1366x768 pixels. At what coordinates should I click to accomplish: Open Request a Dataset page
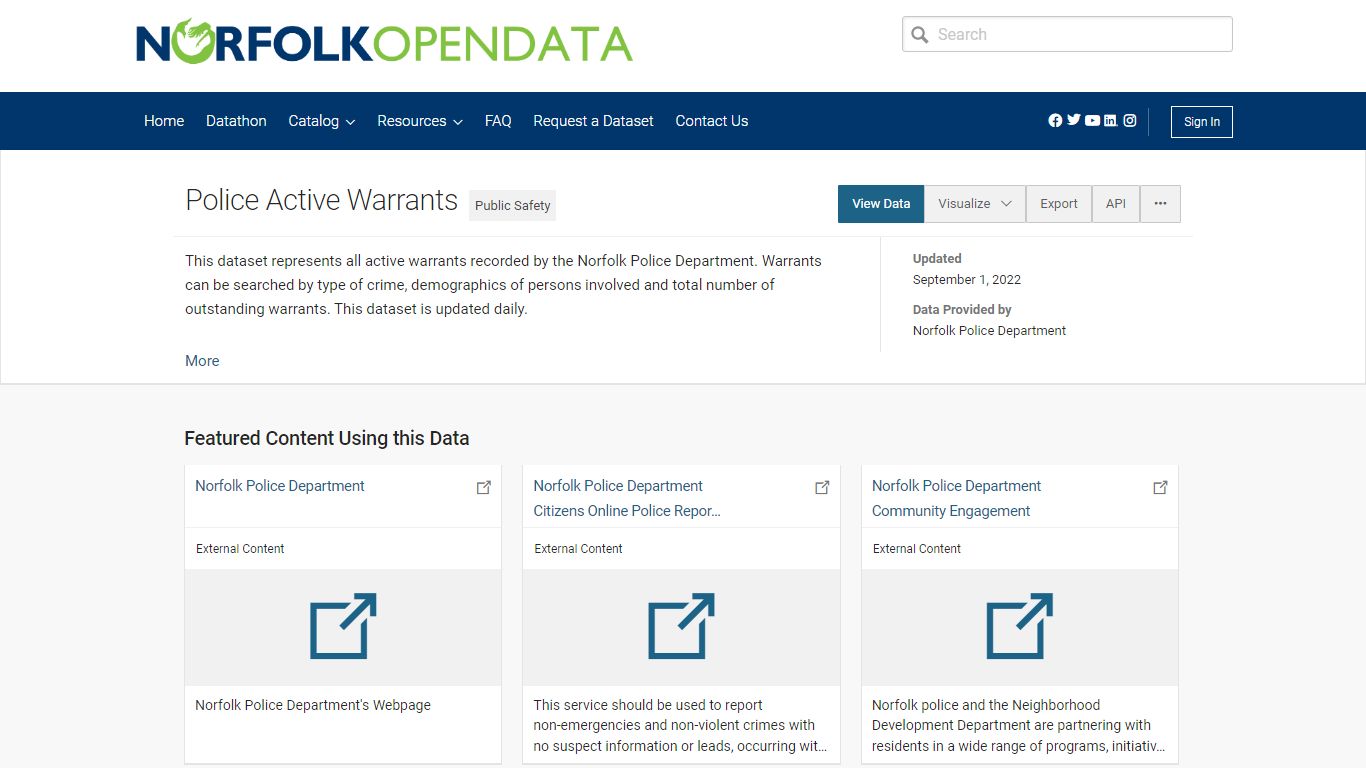tap(593, 121)
